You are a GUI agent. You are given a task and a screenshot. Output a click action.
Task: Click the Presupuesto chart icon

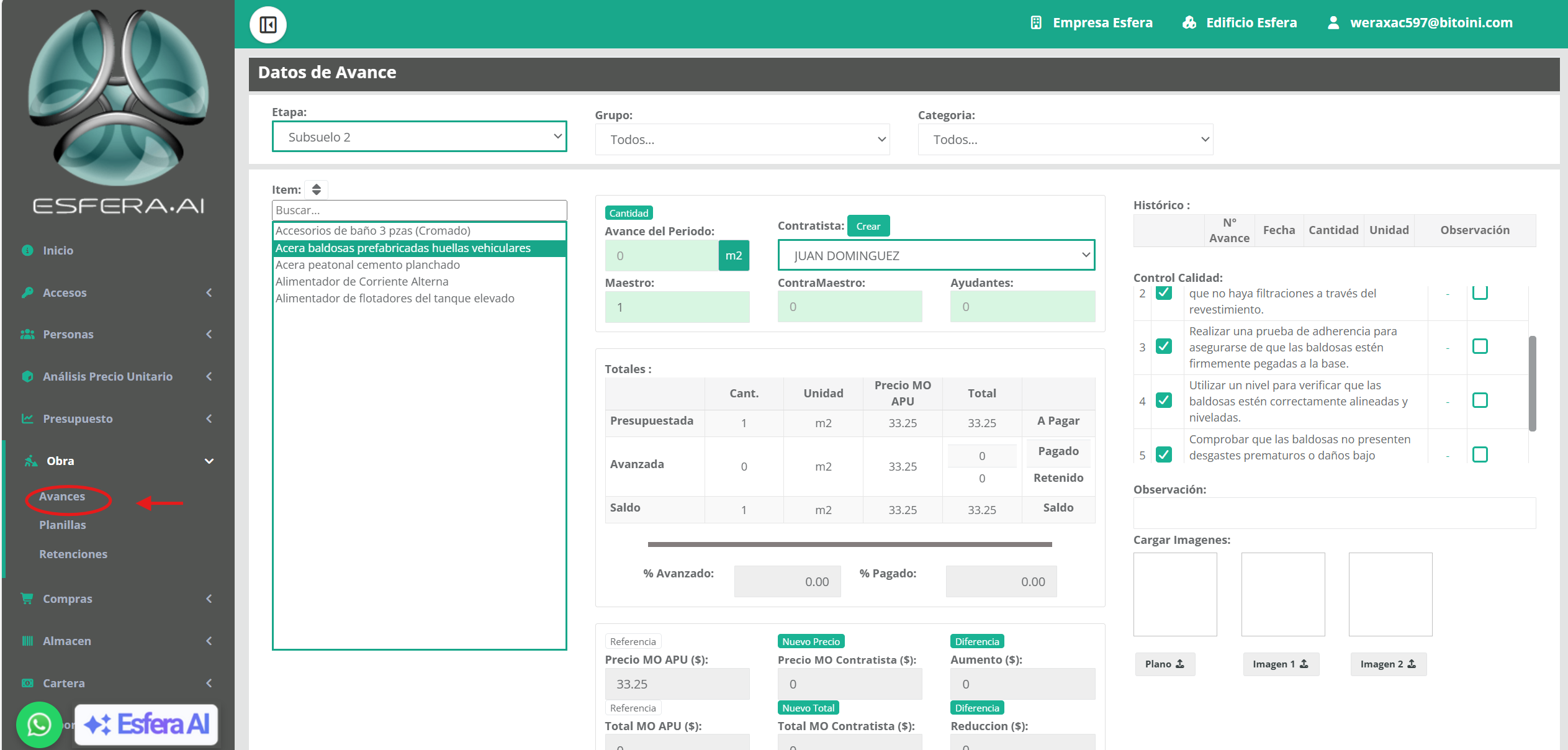coord(27,418)
